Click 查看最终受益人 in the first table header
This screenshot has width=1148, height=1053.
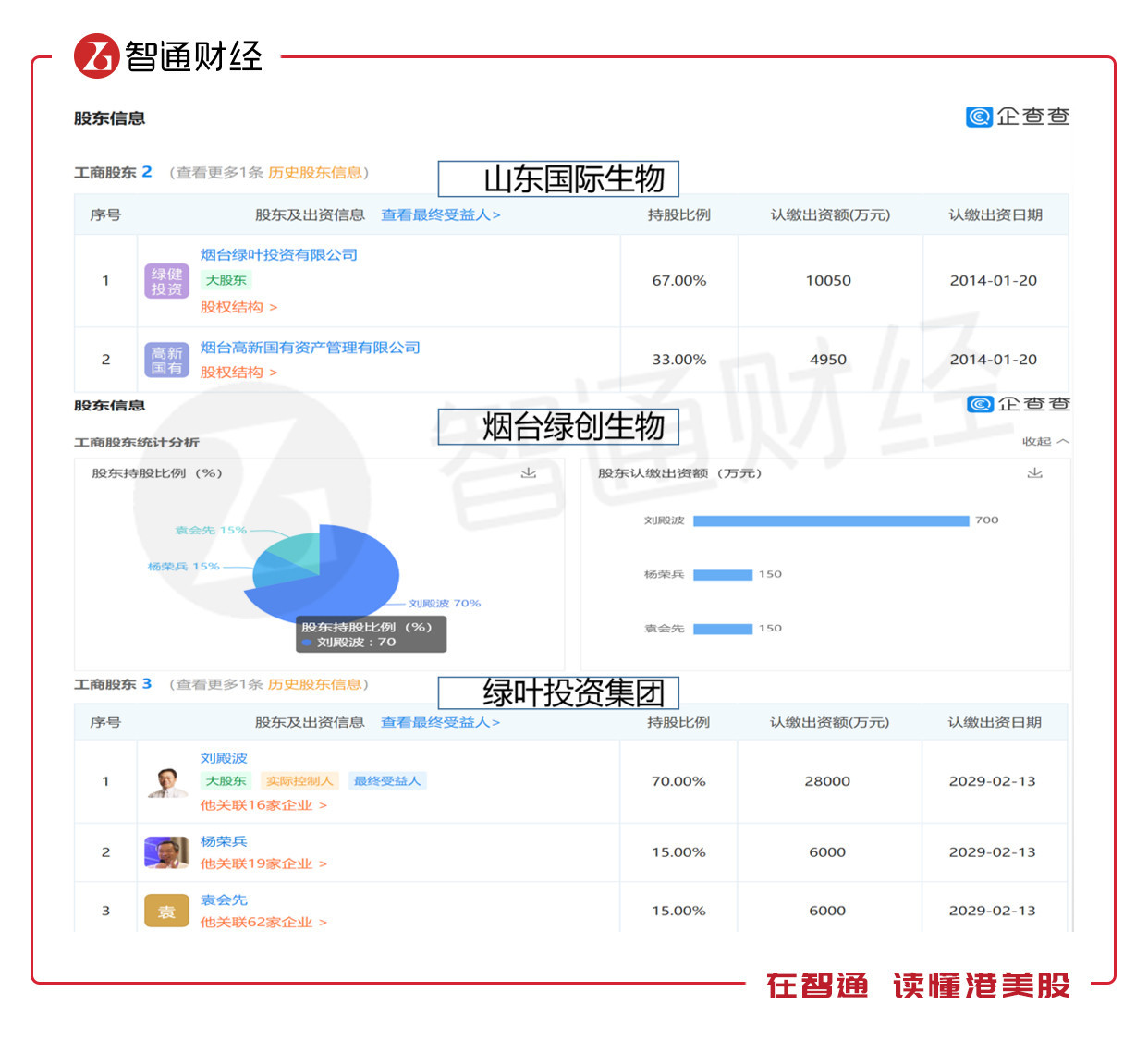coord(441,215)
